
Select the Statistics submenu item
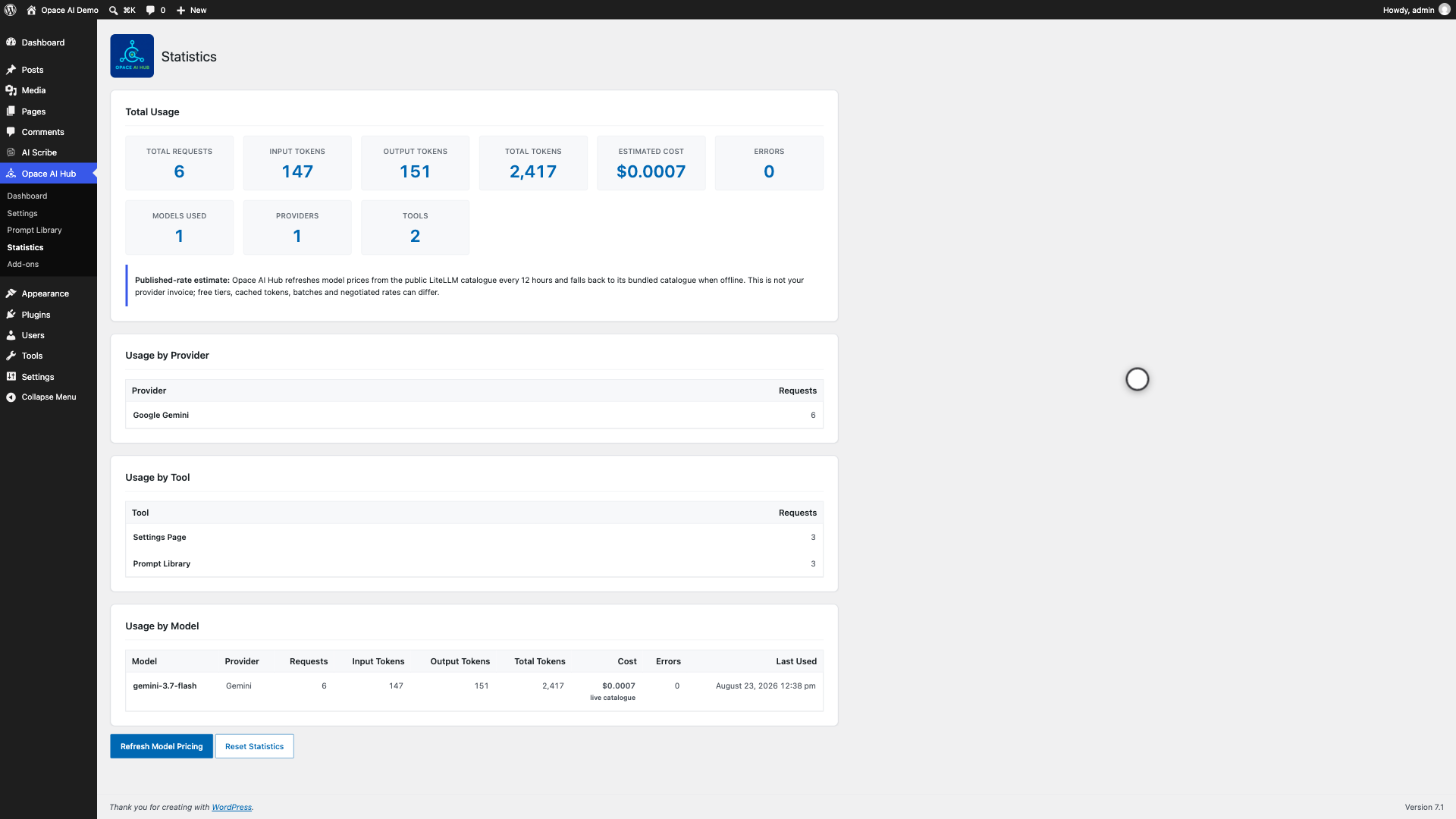[x=25, y=247]
